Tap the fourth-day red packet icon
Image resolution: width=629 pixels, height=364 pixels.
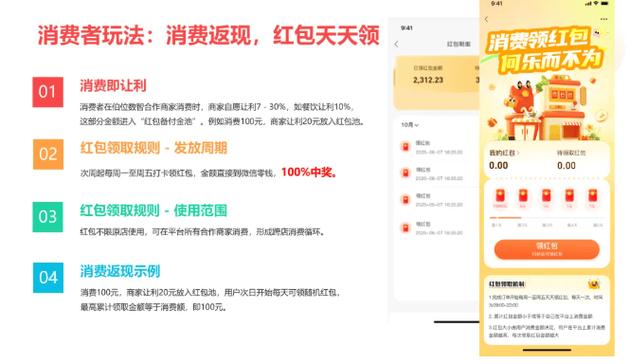[569, 197]
